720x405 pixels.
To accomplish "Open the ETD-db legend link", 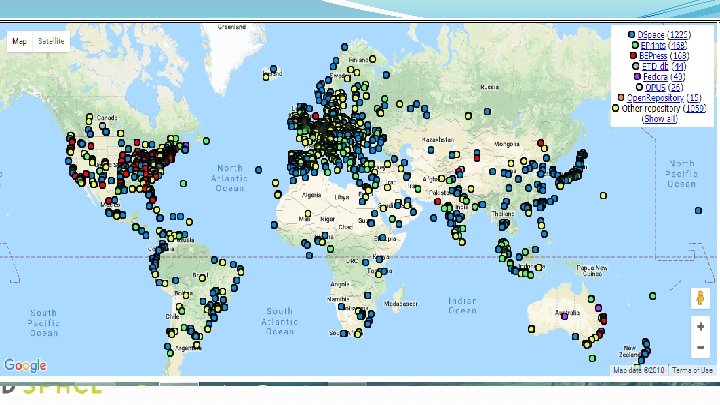I will (x=654, y=66).
